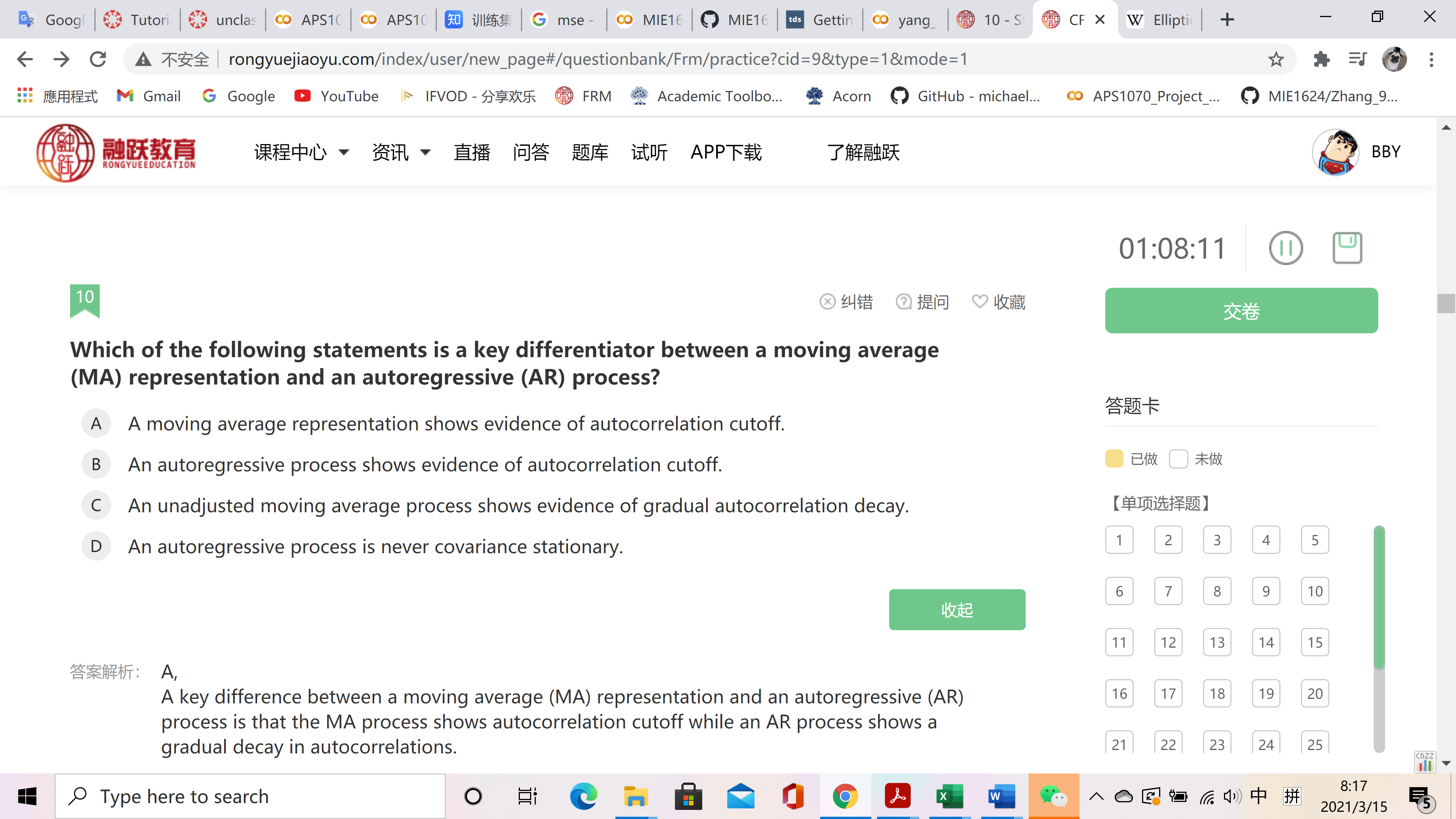Click the save progress icon

(x=1347, y=248)
